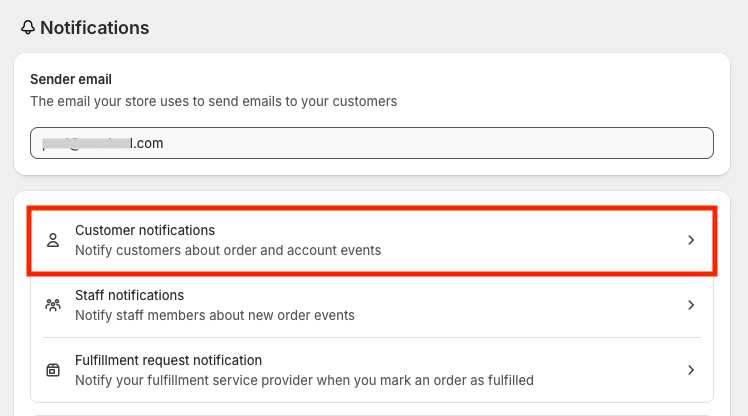The height and width of the screenshot is (416, 748).
Task: Click the bell icon beside Notifications heading
Action: coord(28,28)
